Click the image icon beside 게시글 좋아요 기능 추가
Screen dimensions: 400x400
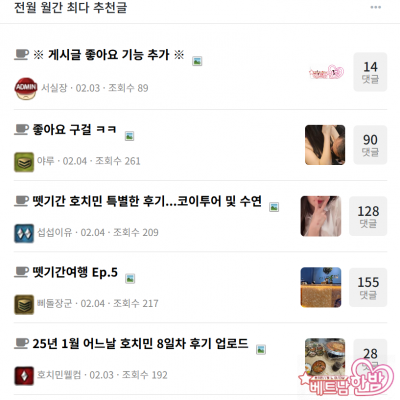pyautogui.click(x=197, y=61)
